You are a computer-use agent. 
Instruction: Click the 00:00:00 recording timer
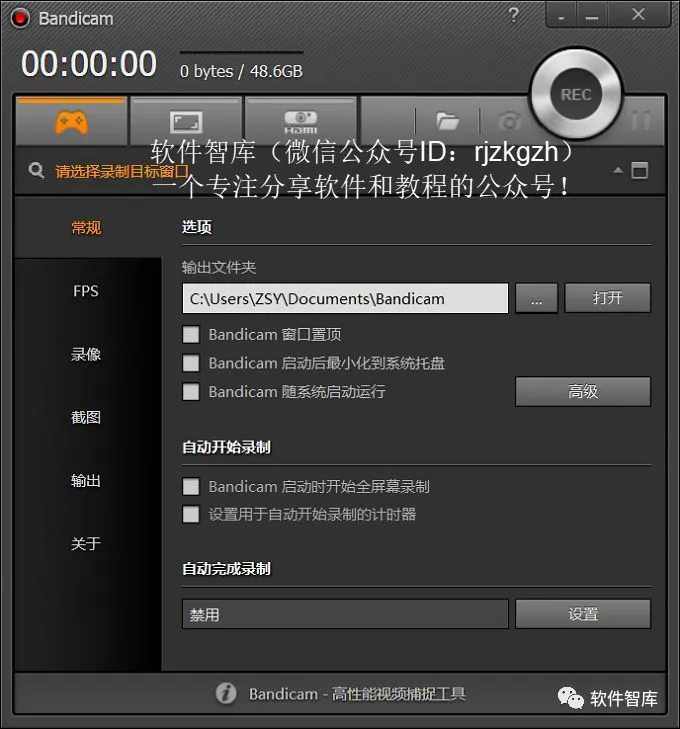click(x=89, y=64)
